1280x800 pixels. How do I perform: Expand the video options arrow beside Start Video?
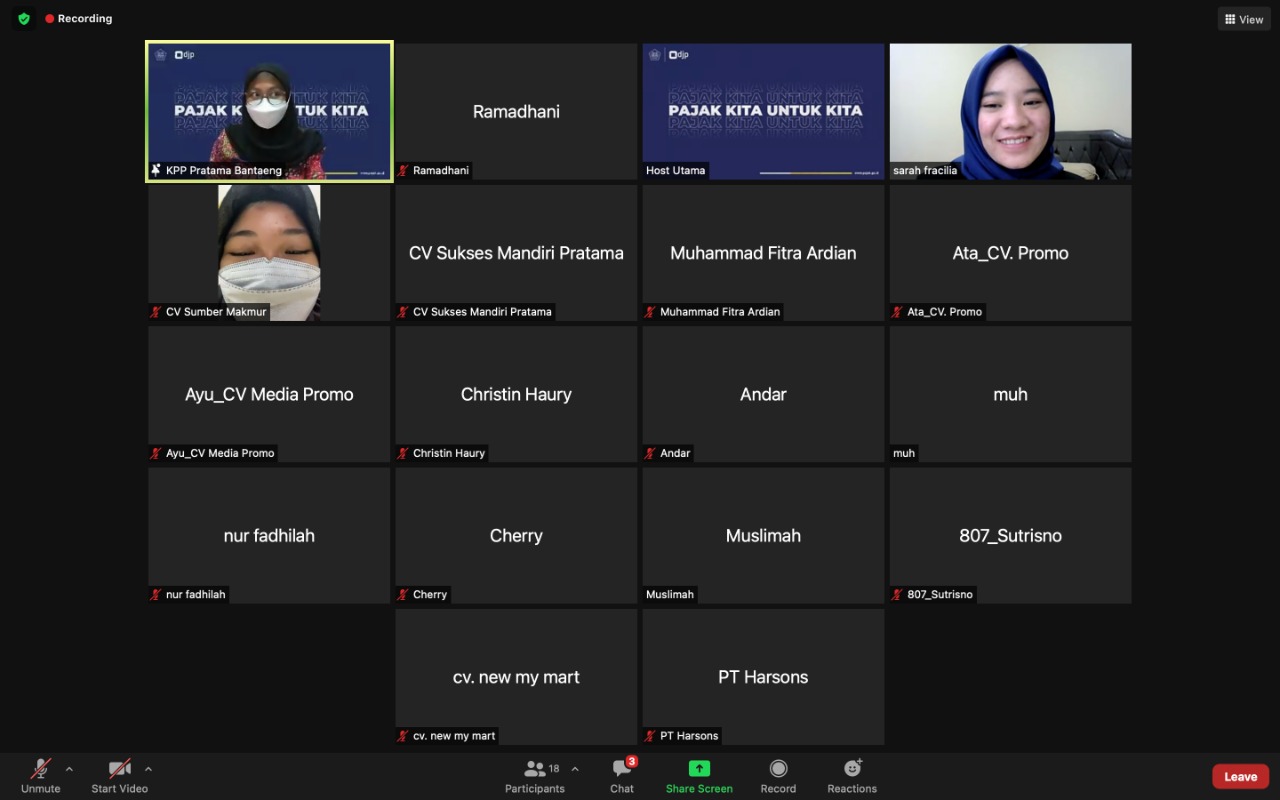[x=148, y=769]
